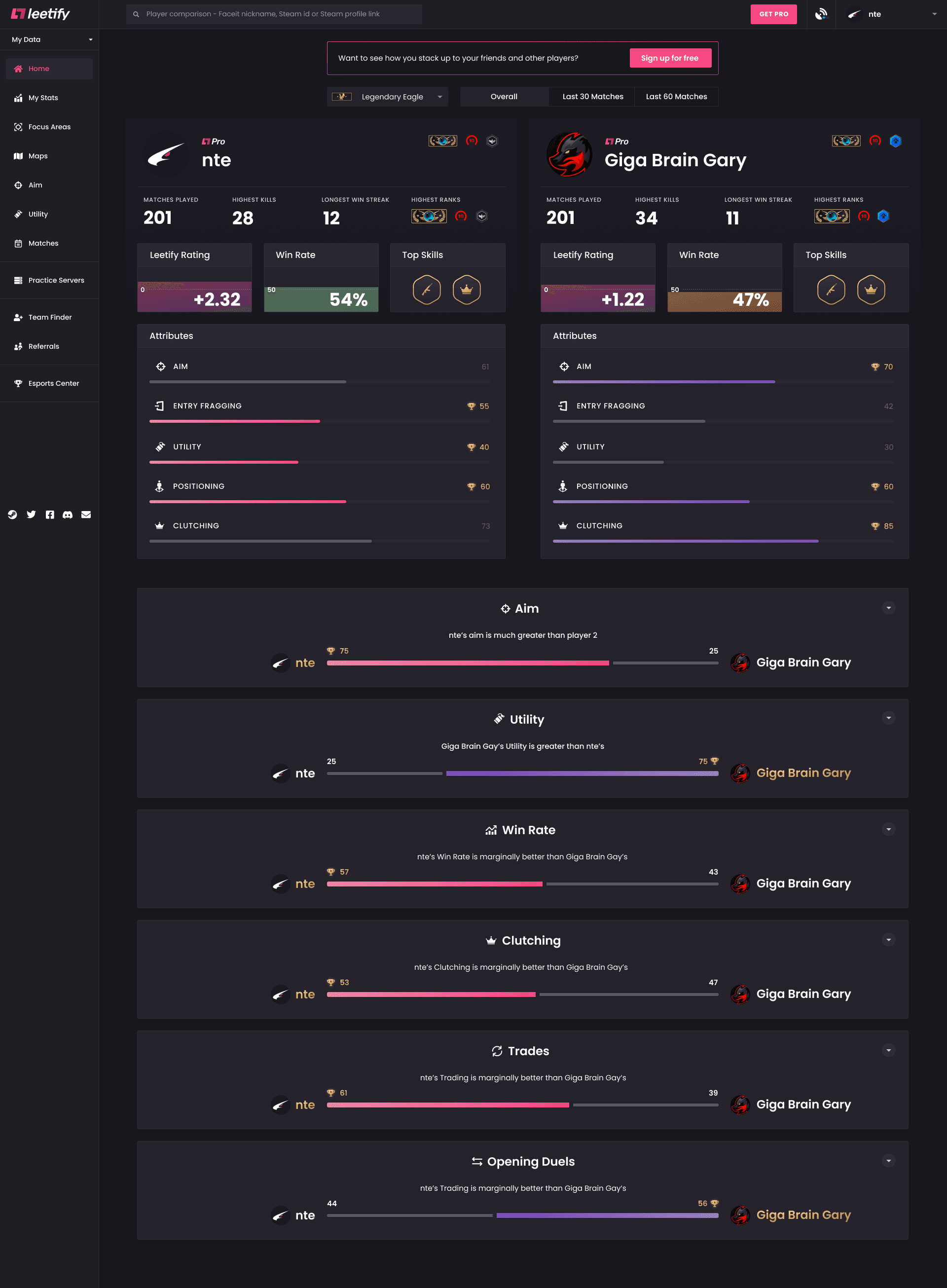This screenshot has width=947, height=1288.
Task: Open the Maps section
Action: (49, 156)
